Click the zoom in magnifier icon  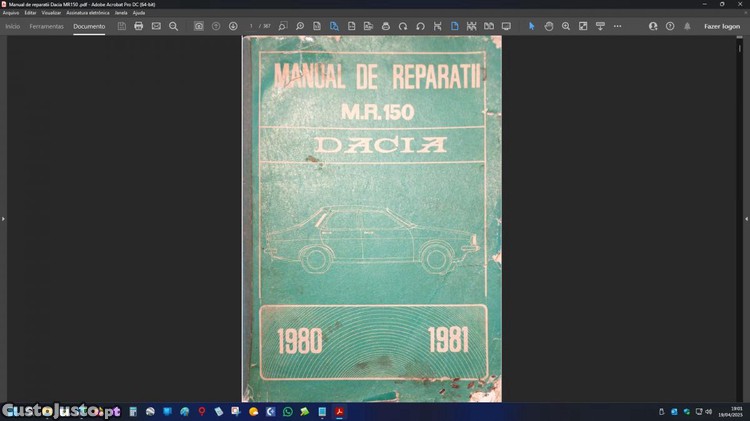click(566, 26)
